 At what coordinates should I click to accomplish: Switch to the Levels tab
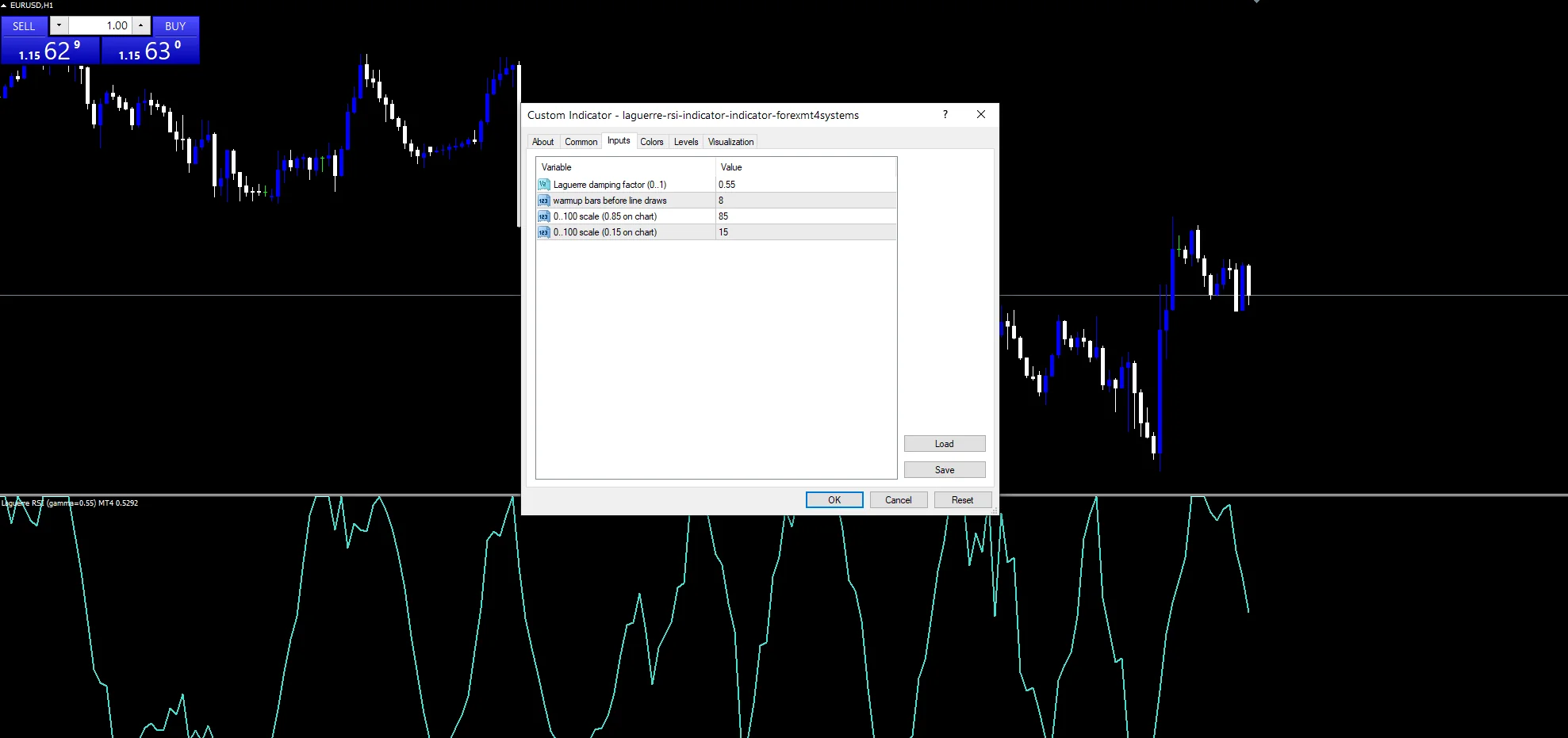click(686, 142)
